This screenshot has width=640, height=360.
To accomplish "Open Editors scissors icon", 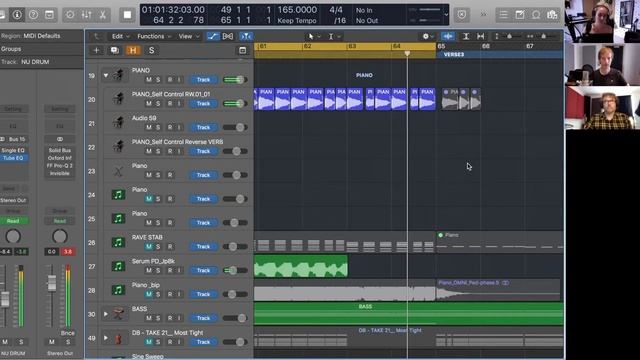I will click(103, 15).
